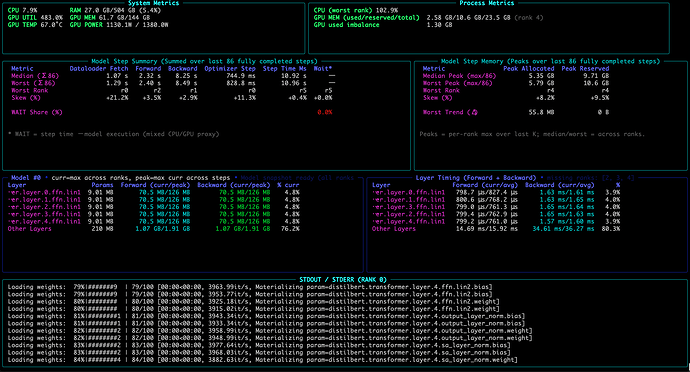Select the +21.2% dataloader skew value
The width and height of the screenshot is (690, 372).
(117, 98)
